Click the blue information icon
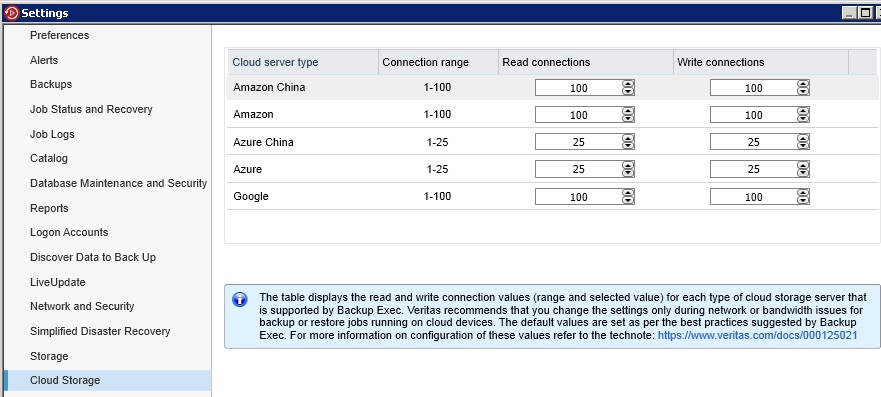Screen dimensions: 881x397 point(239,299)
